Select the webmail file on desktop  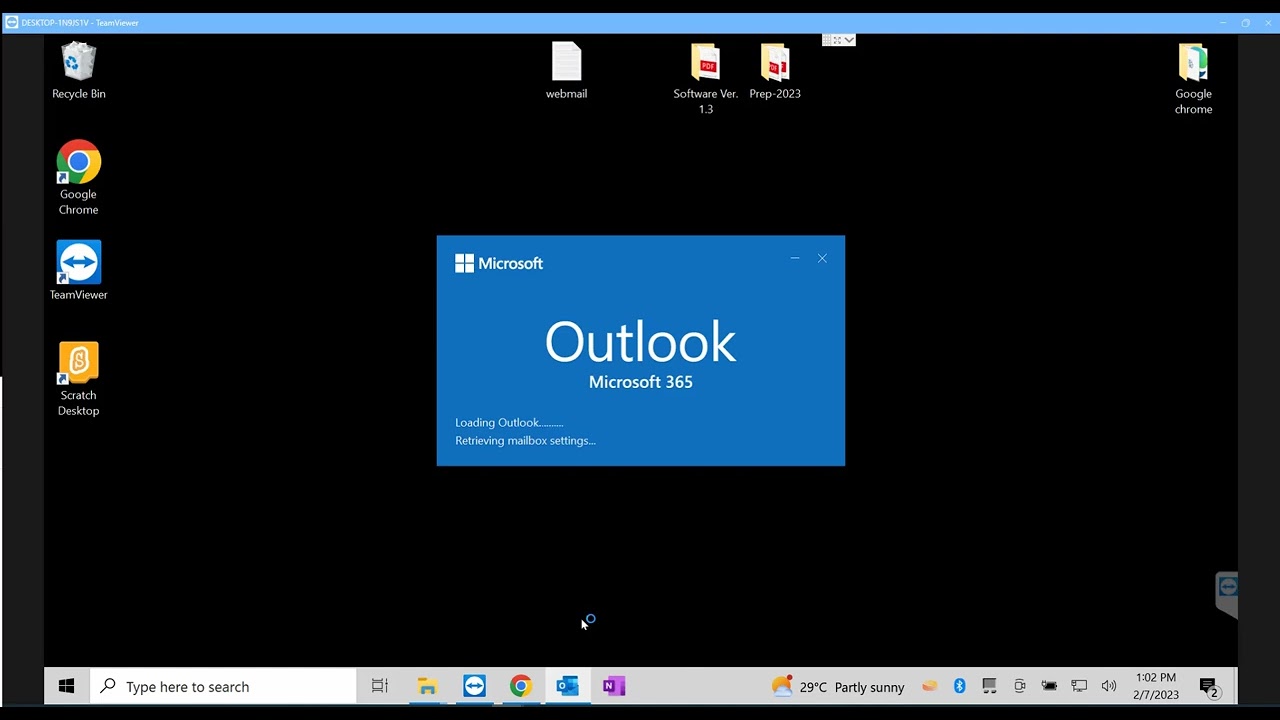pyautogui.click(x=566, y=70)
